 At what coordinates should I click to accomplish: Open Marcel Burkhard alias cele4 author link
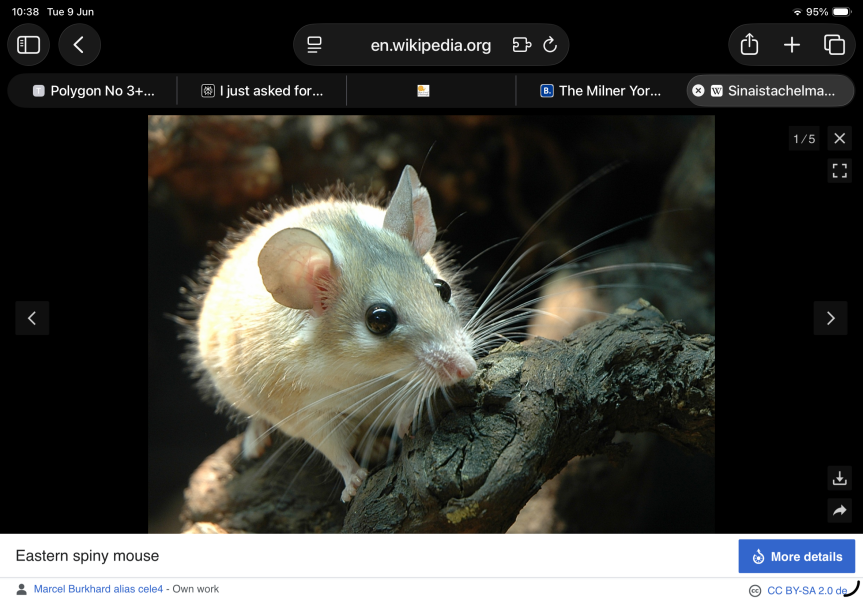point(99,589)
